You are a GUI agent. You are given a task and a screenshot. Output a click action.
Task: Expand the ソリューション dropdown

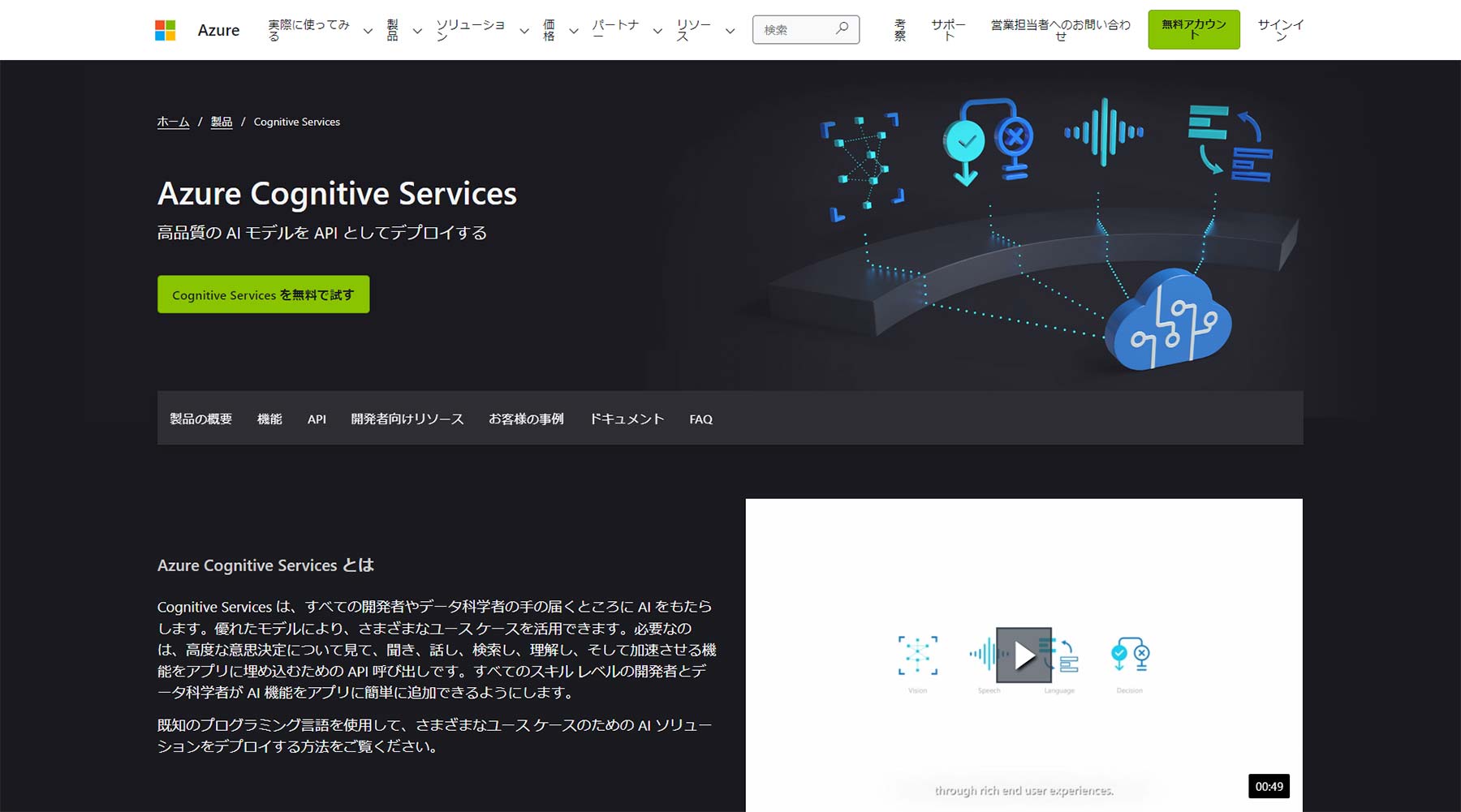[482, 30]
